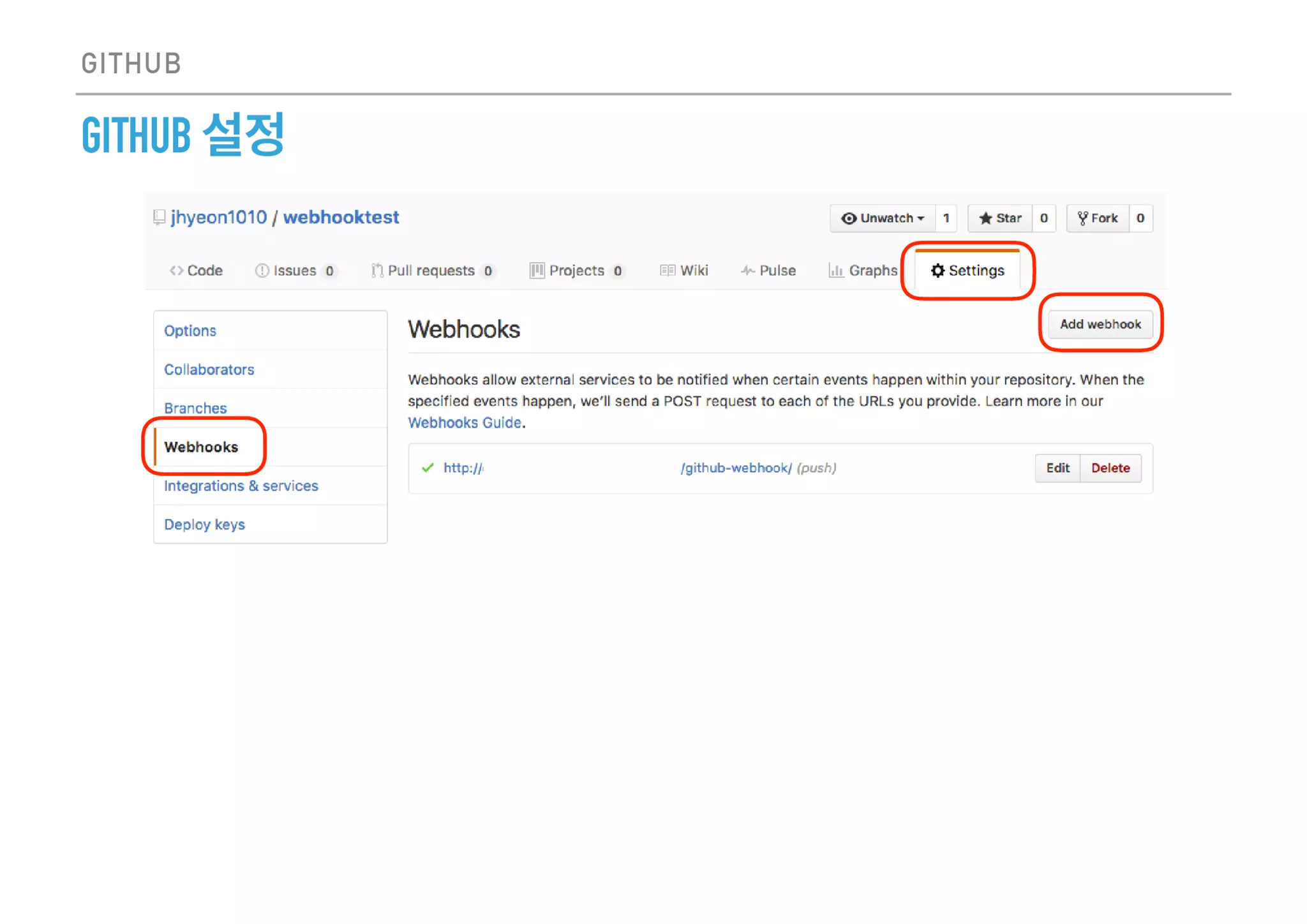Open the webhooktest repository link
The width and height of the screenshot is (1307, 924).
pos(341,218)
